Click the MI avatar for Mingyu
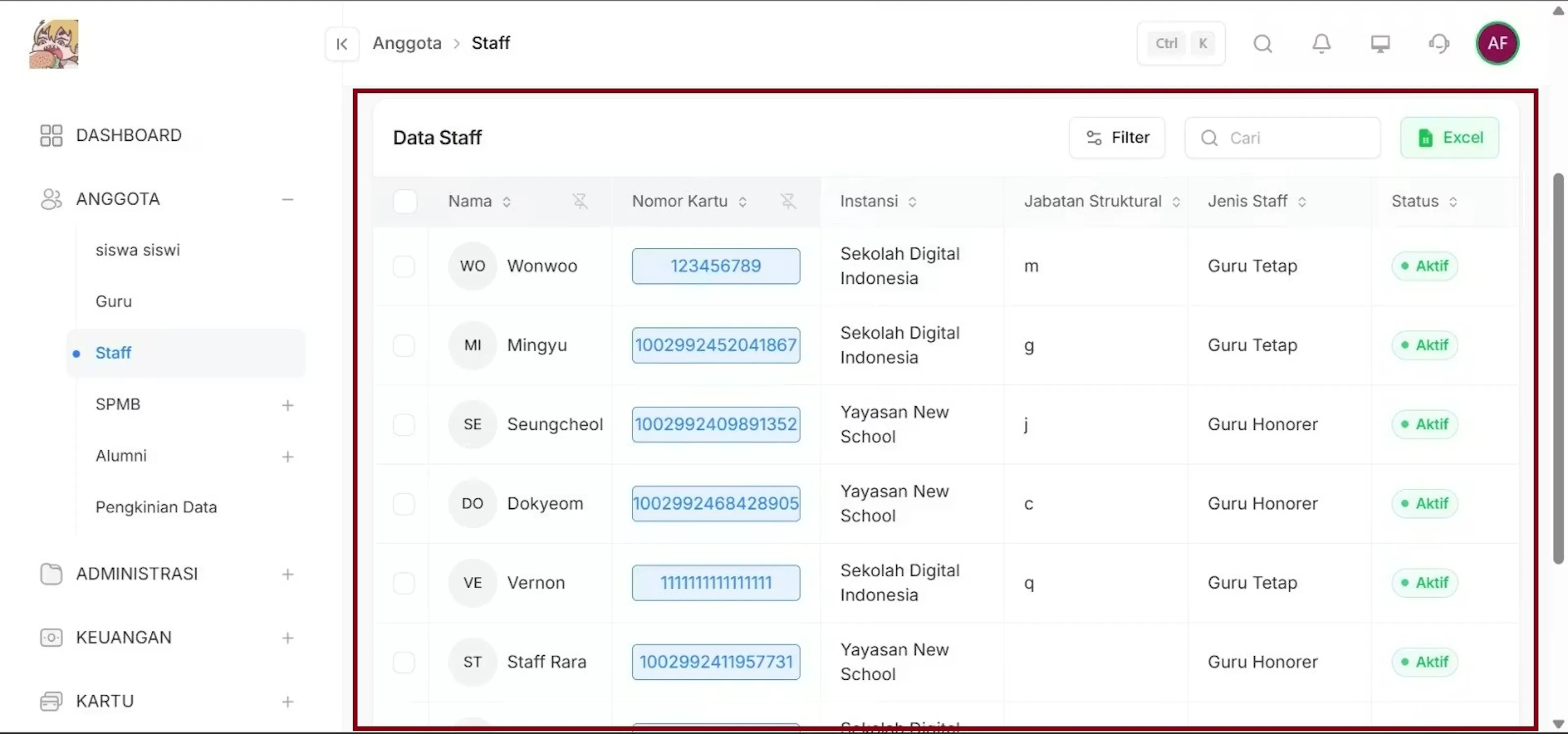This screenshot has height=734, width=1568. (x=472, y=346)
